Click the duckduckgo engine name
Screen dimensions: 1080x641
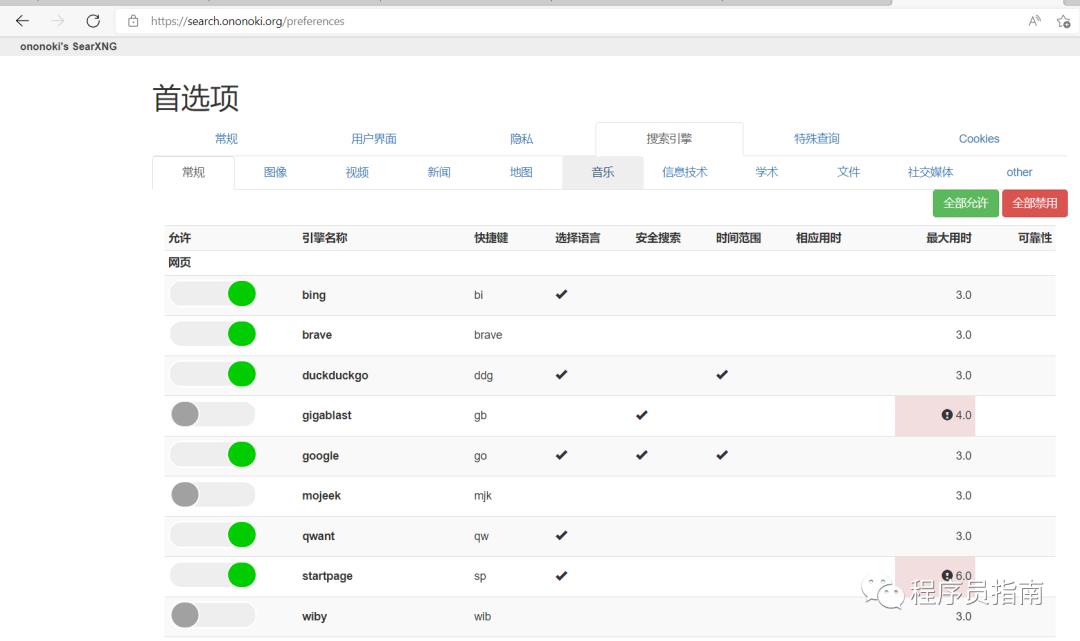(335, 375)
